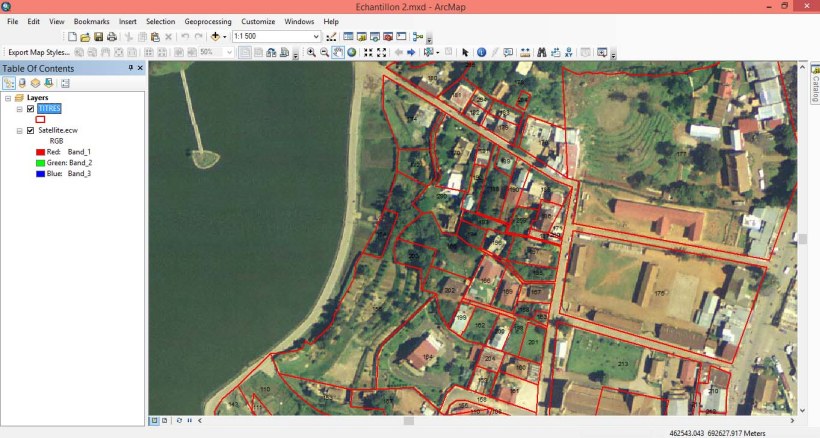The image size is (820, 438).
Task: Select the Measure ruler tool
Action: 525,52
